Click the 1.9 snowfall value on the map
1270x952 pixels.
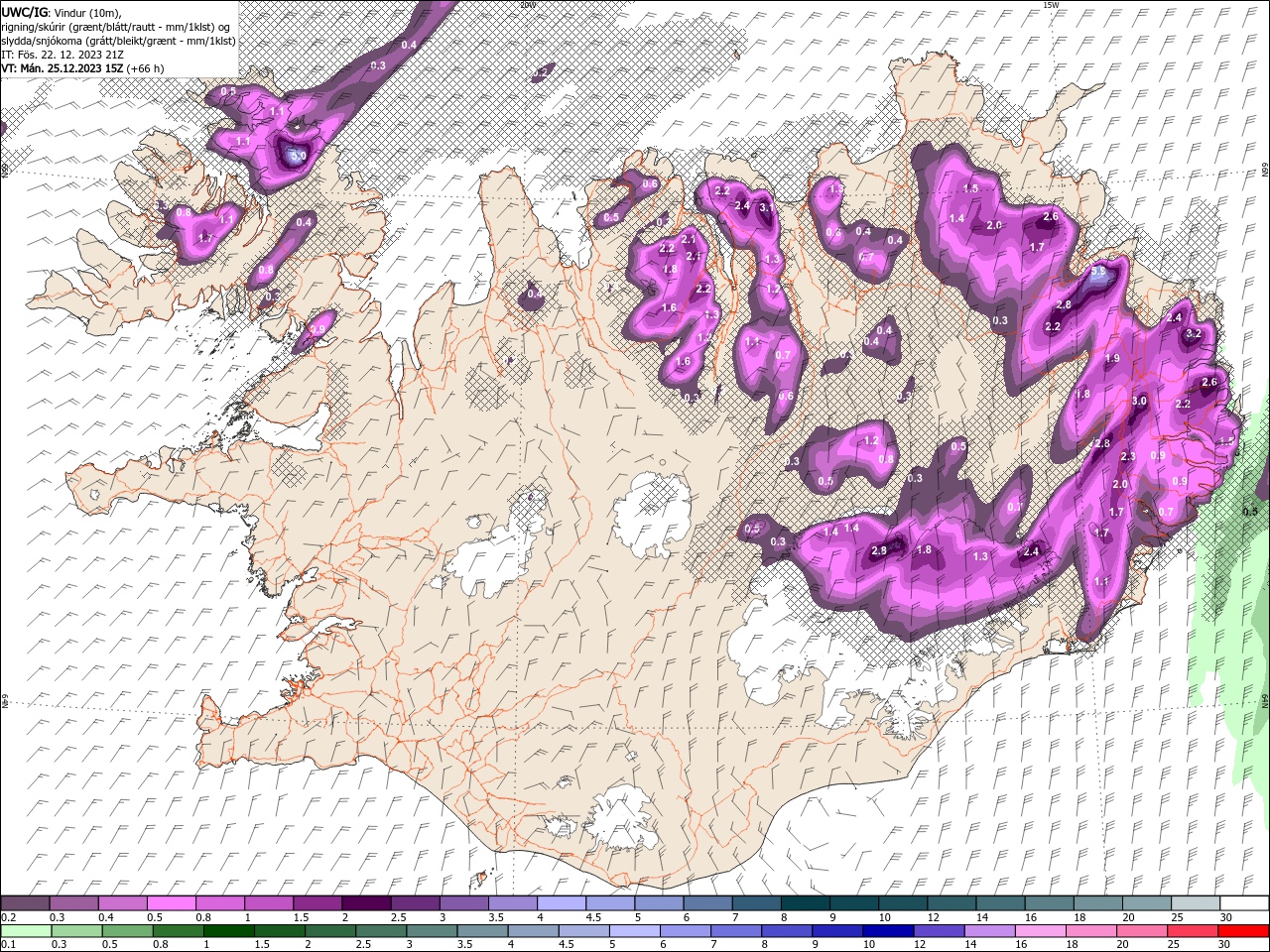point(1112,359)
